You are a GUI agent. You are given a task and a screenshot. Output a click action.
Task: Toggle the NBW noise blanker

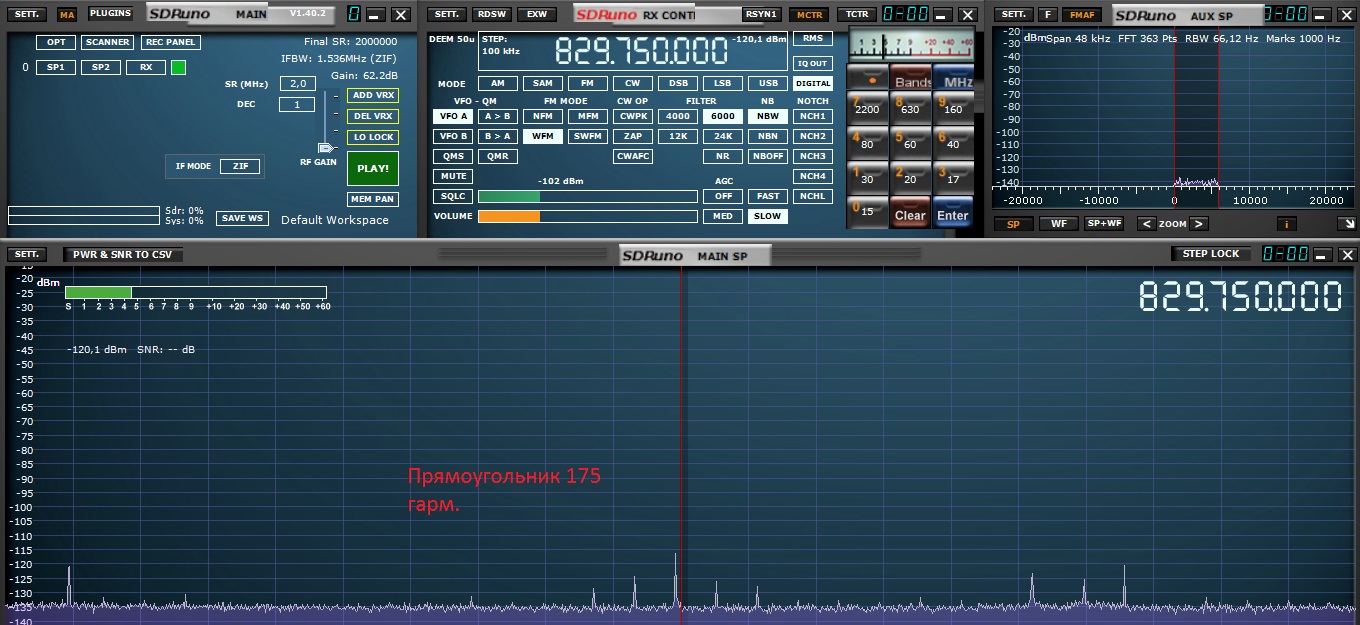pyautogui.click(x=768, y=116)
